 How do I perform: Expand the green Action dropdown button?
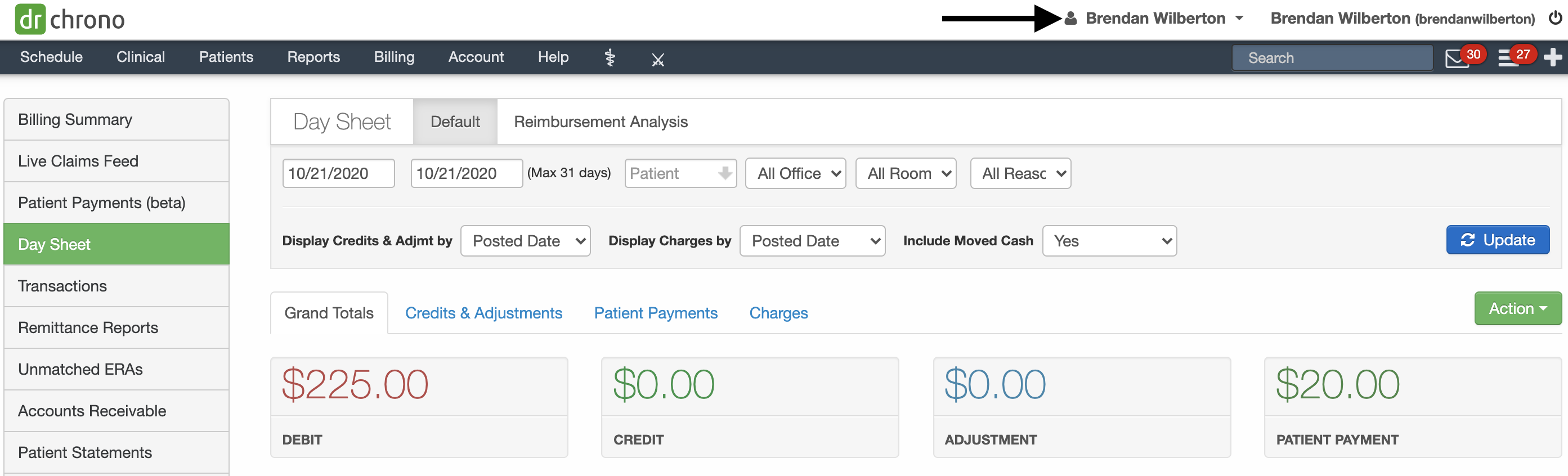point(1517,308)
